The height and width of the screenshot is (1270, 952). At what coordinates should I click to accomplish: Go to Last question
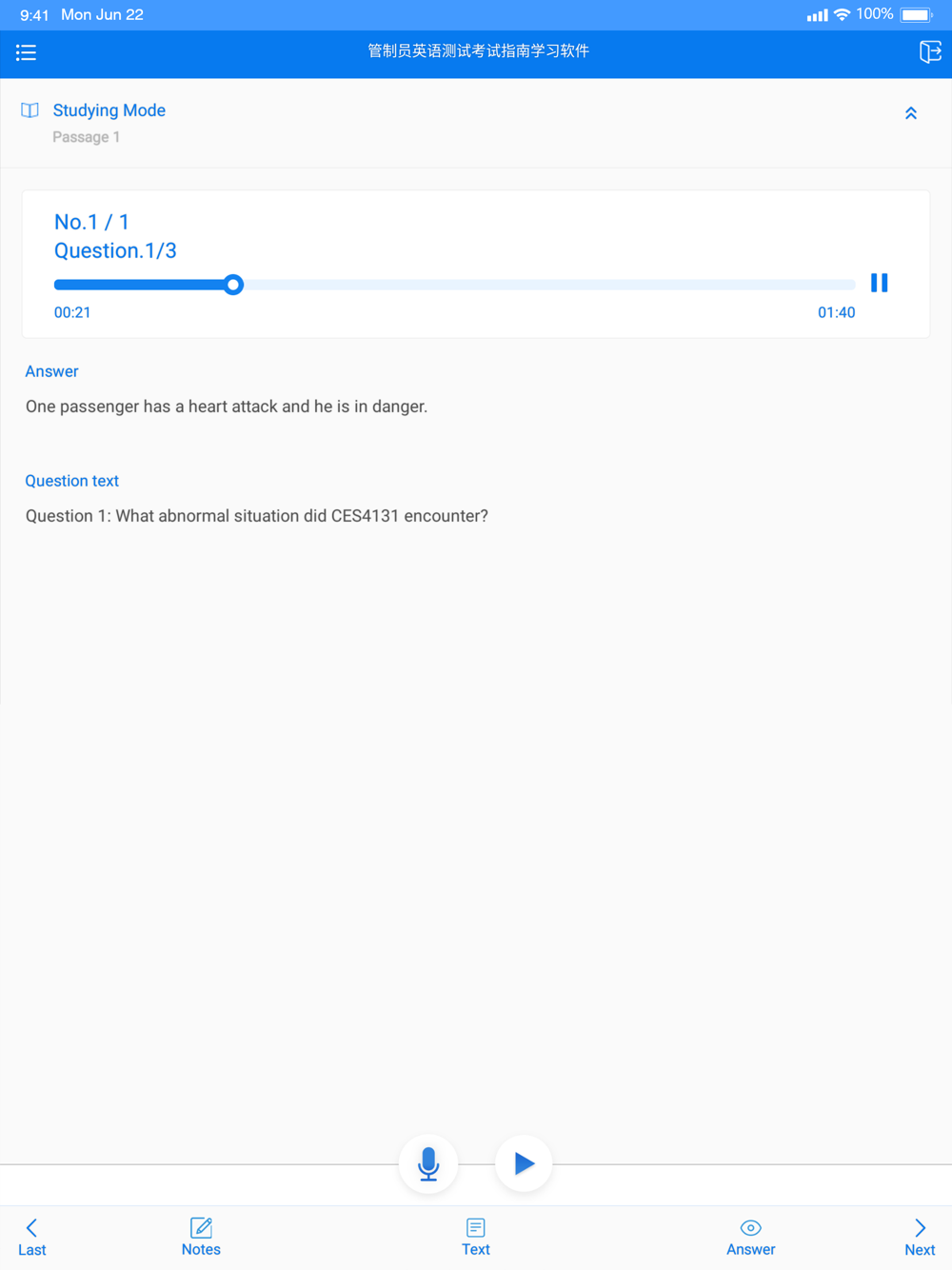(x=31, y=1238)
